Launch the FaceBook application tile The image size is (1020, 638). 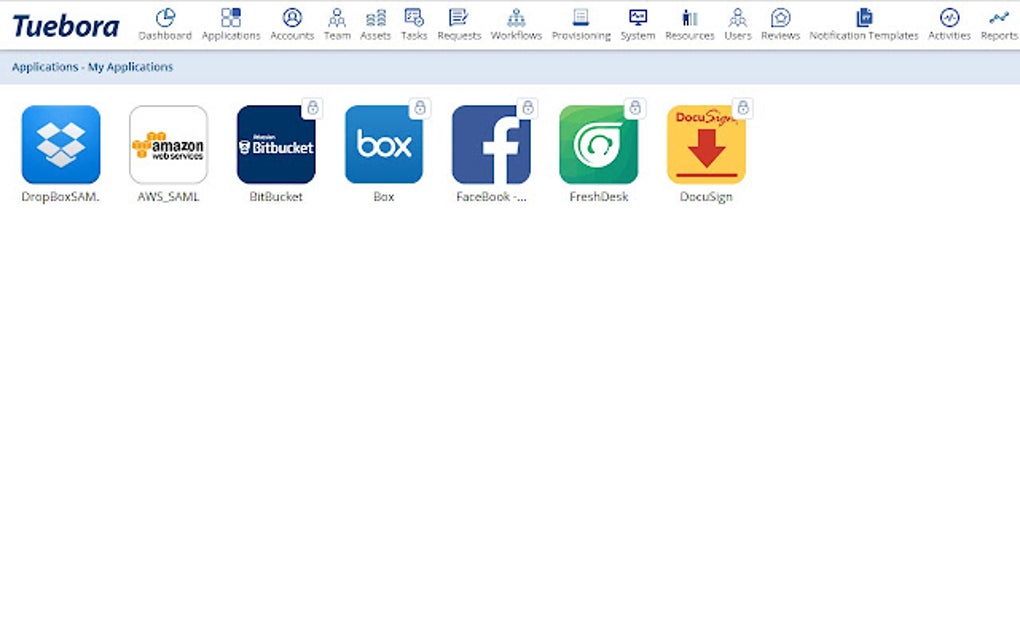click(x=491, y=144)
